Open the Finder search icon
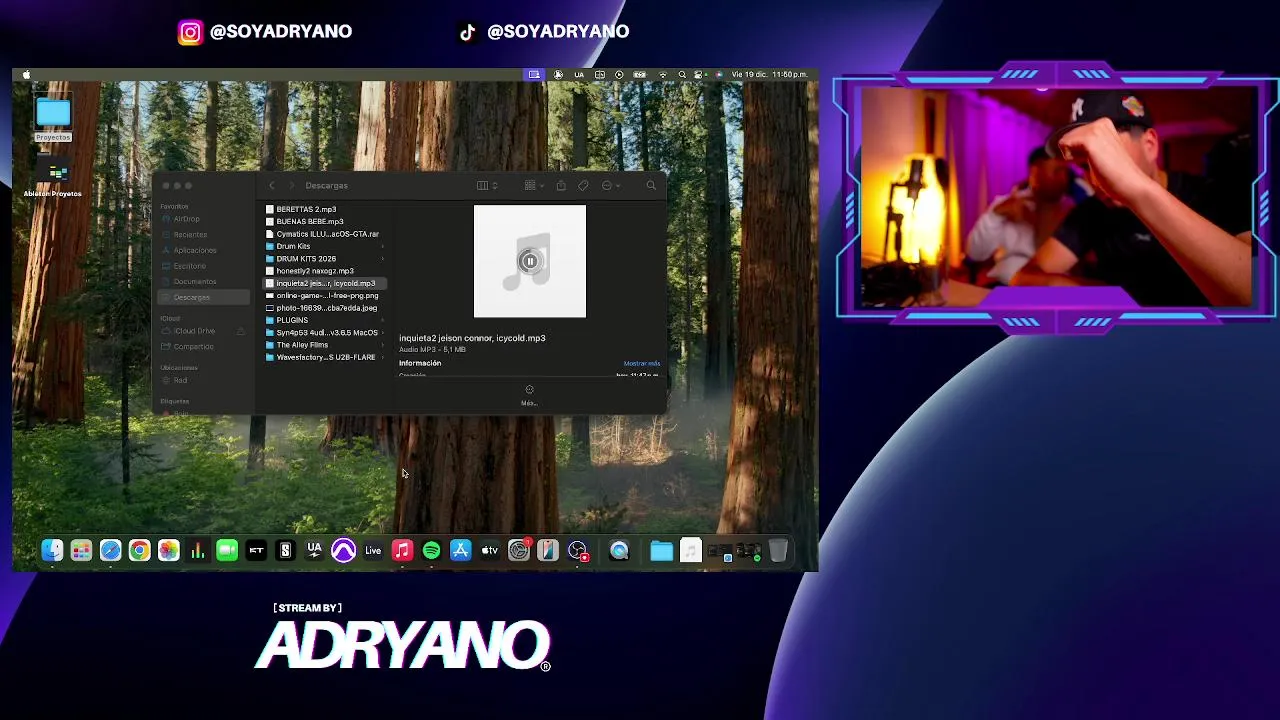The image size is (1280, 720). 651,185
